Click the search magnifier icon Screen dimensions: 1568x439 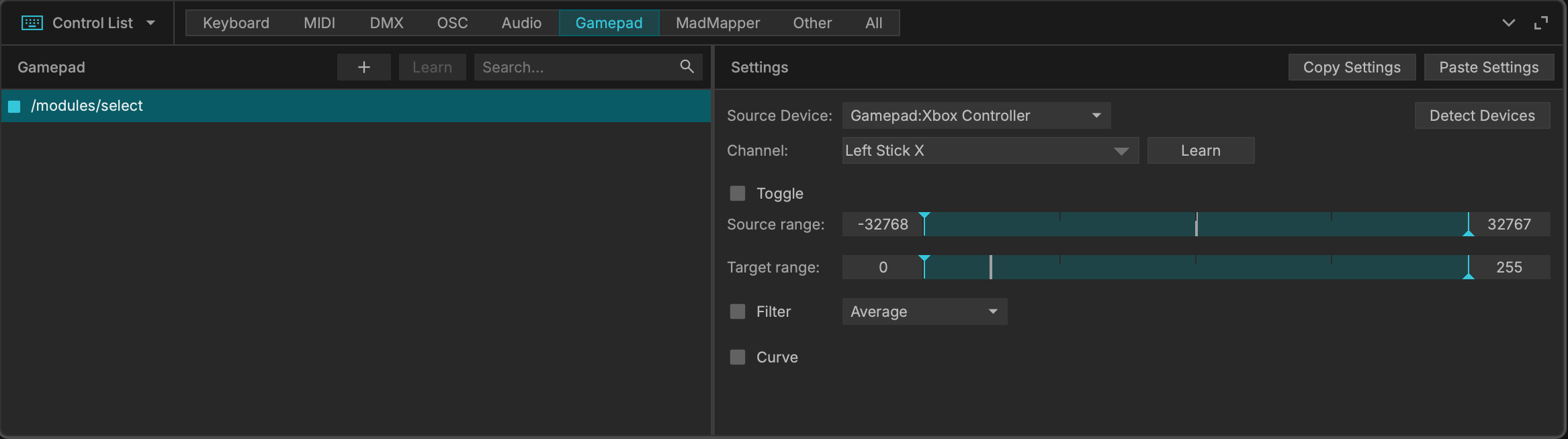[687, 66]
